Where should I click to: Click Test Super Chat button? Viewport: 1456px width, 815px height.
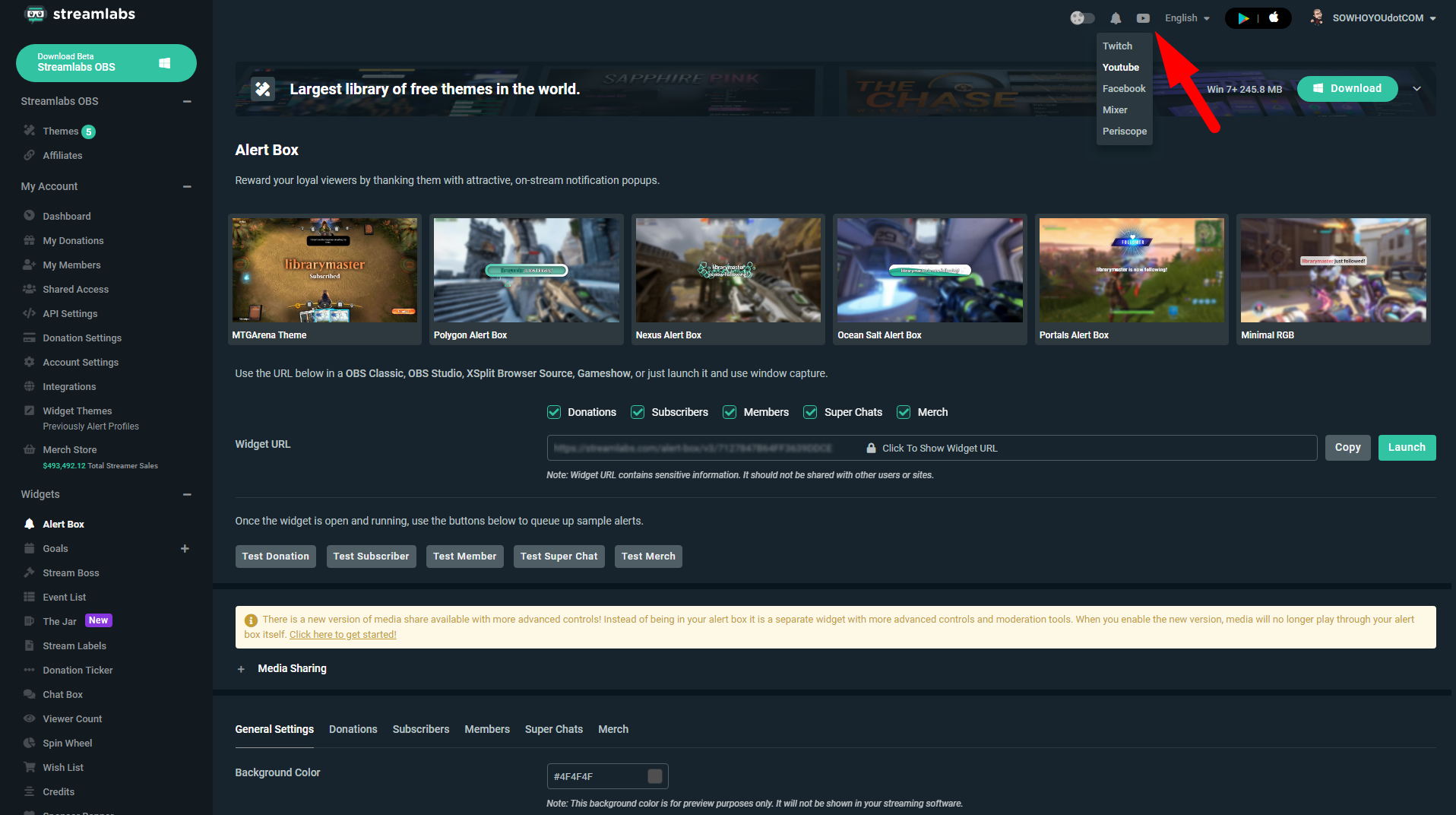click(x=559, y=557)
